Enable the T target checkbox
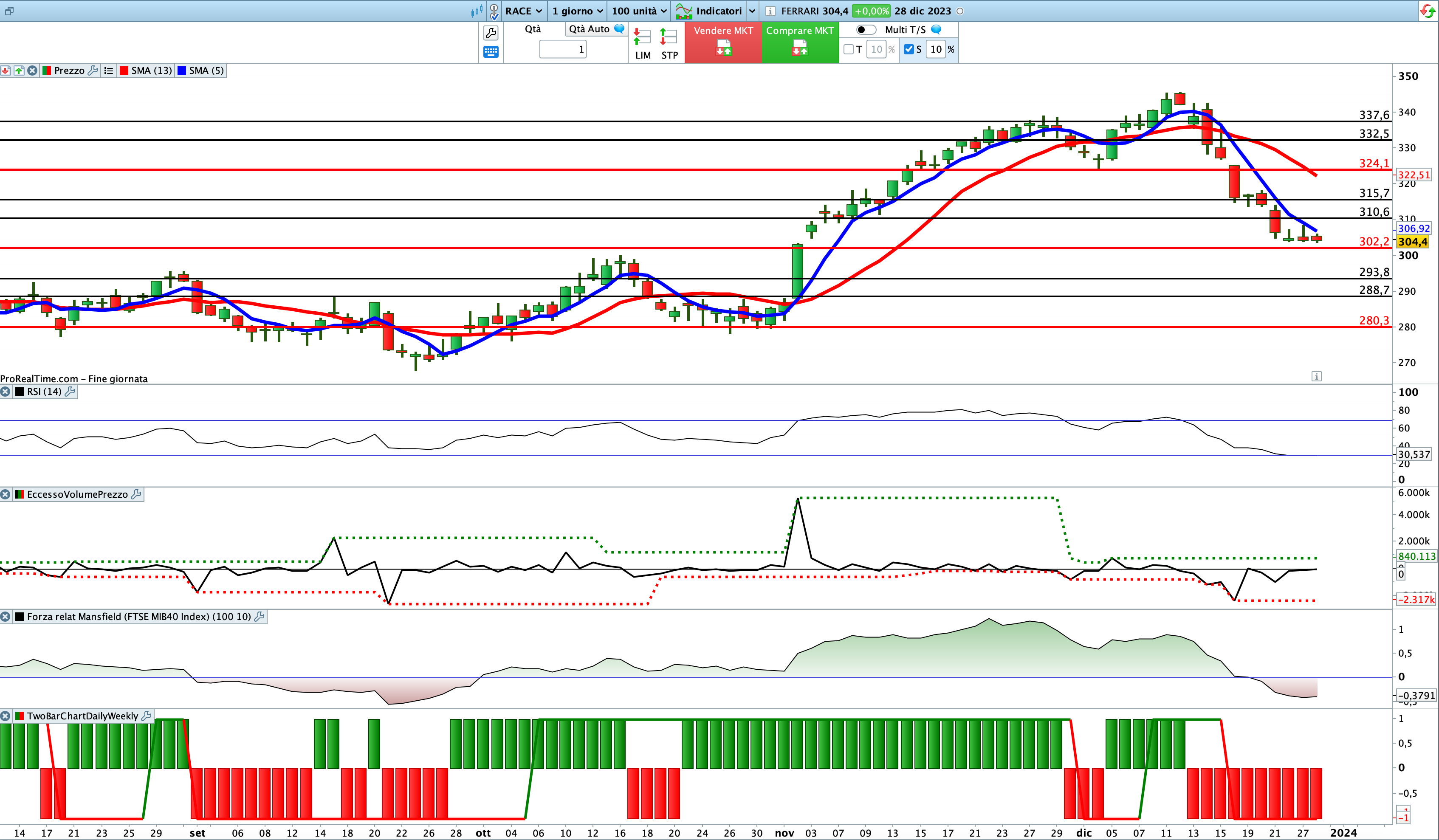Image resolution: width=1439 pixels, height=840 pixels. 849,50
